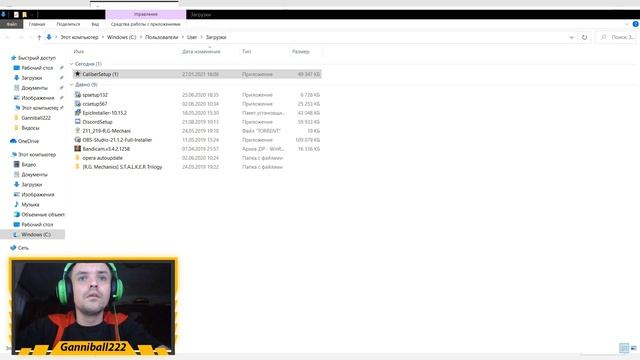Click the quick access toolbar dropdown arrow

pos(32,15)
